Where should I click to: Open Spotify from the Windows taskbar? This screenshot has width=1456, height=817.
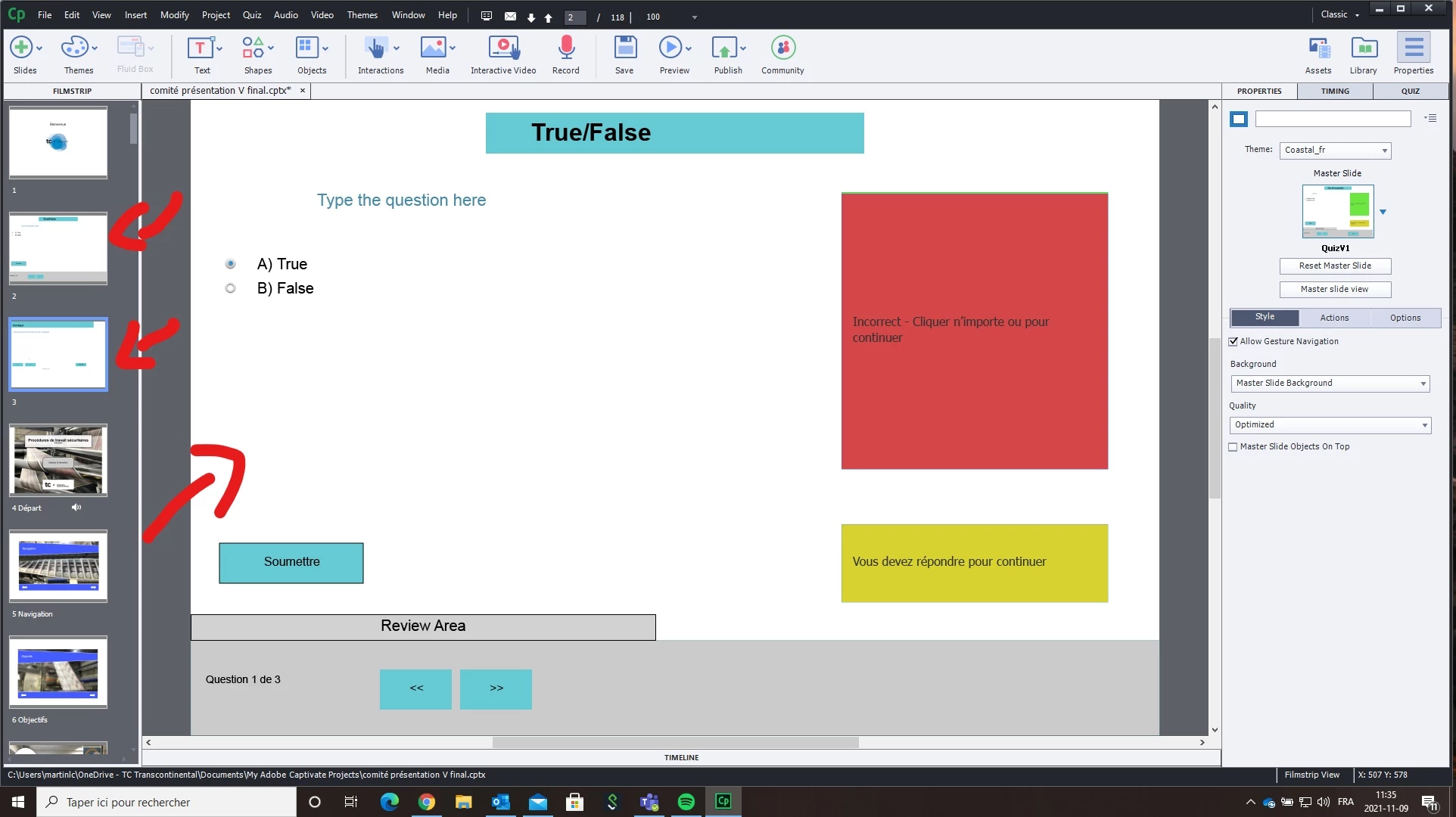click(x=686, y=802)
